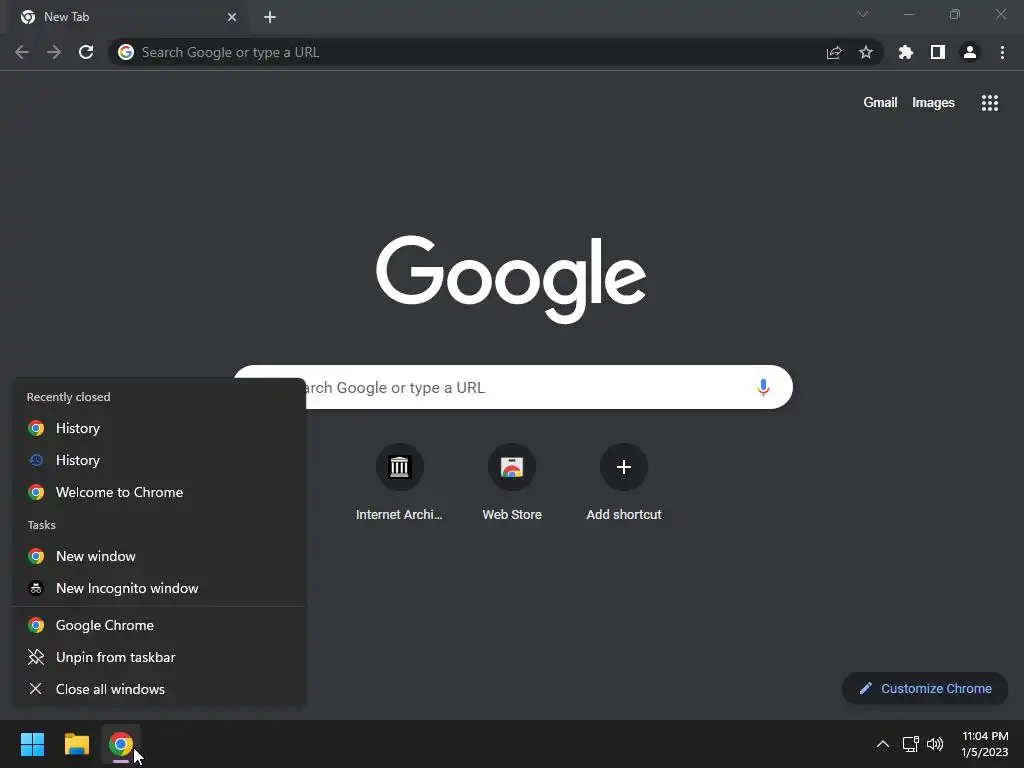
Task: Open the profile avatar icon
Action: click(970, 52)
